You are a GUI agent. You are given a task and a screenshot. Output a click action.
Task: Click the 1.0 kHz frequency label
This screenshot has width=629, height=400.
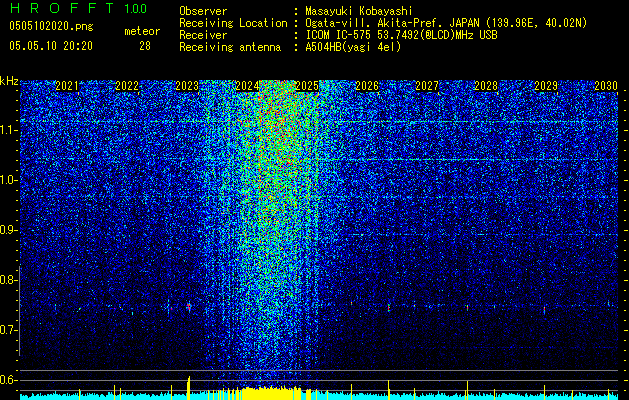(8, 180)
